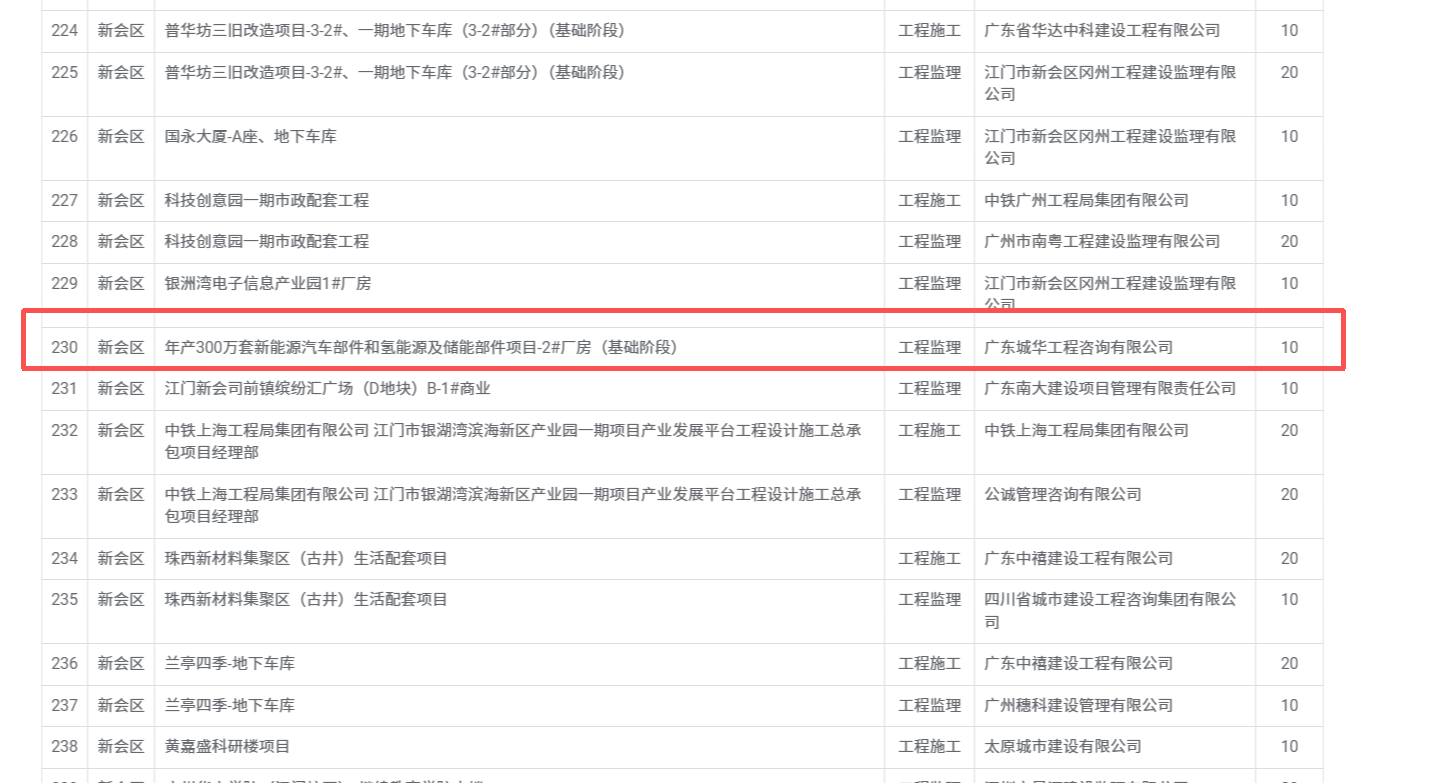This screenshot has height=783, width=1445.
Task: Click the 黄嘉盛科研楼项目 project name
Action: click(x=227, y=746)
